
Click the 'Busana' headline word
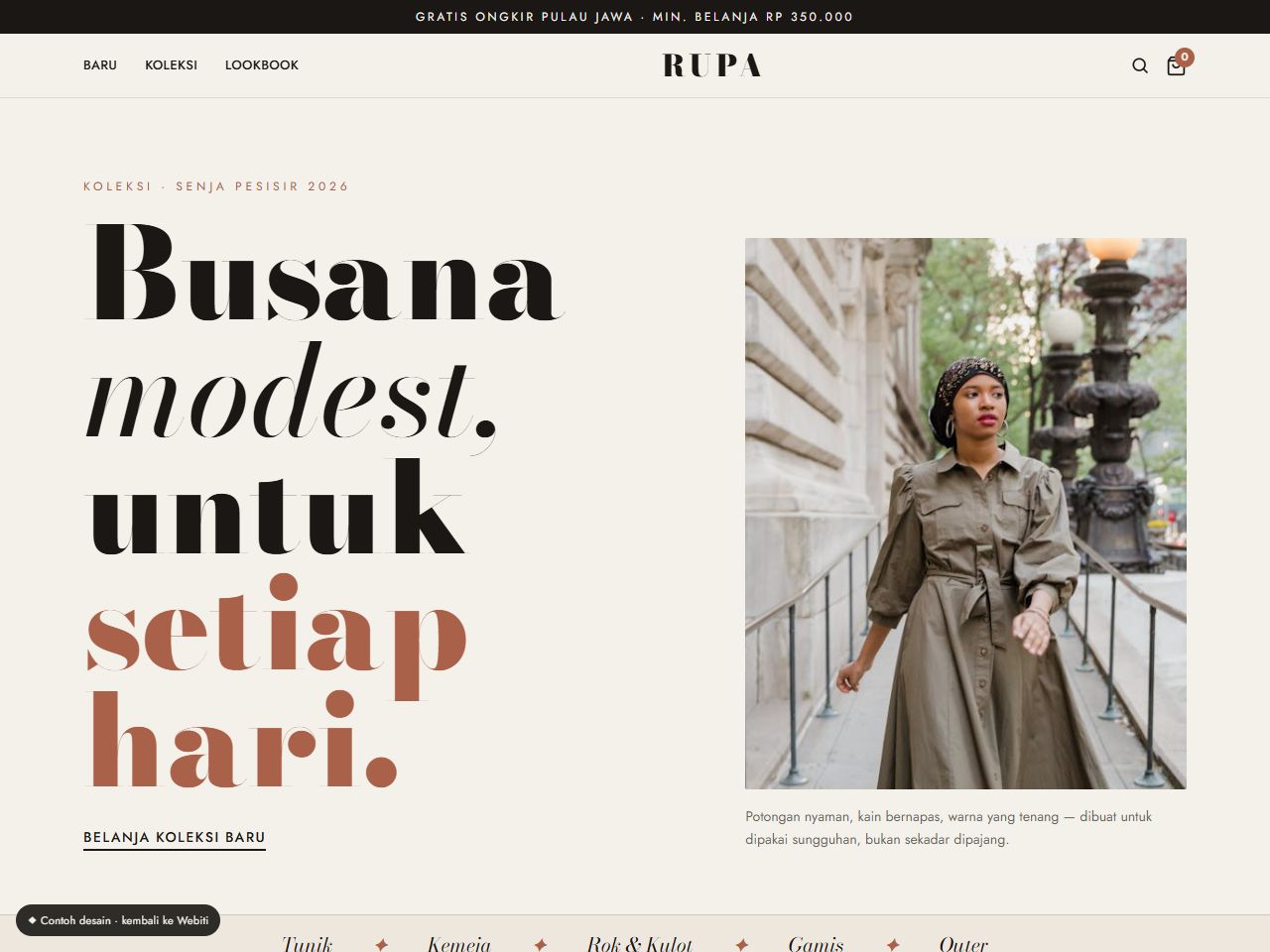[x=324, y=273]
